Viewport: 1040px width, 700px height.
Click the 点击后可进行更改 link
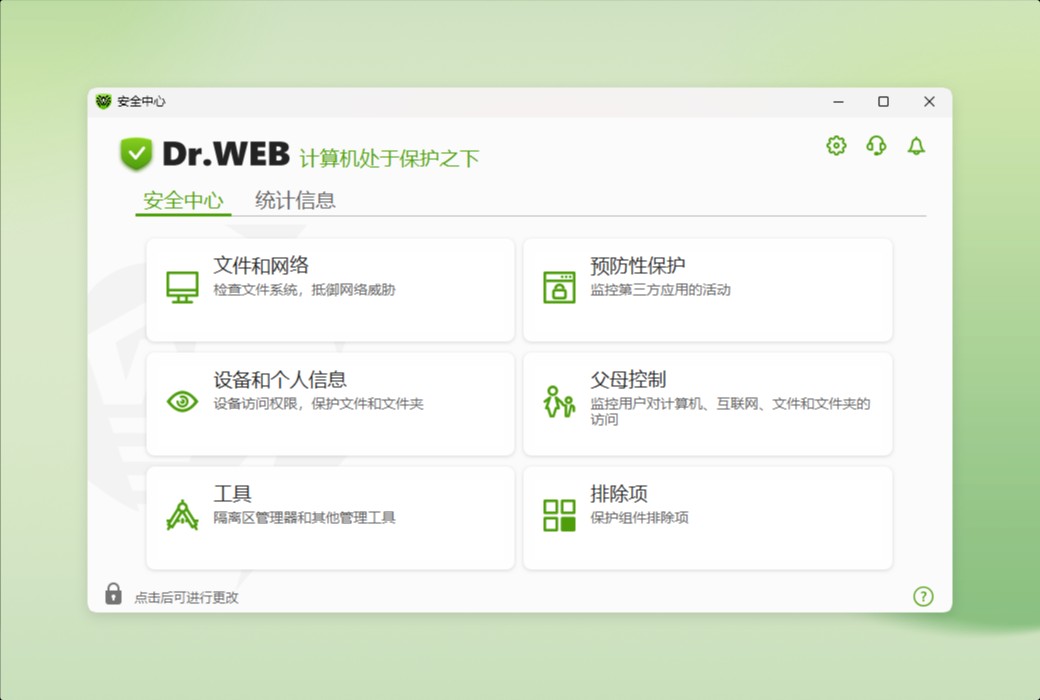pyautogui.click(x=185, y=597)
